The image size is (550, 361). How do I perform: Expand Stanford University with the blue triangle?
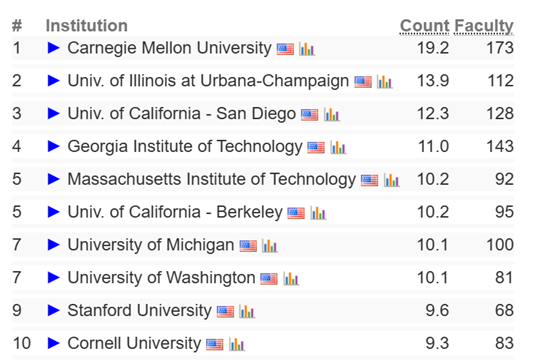(53, 310)
